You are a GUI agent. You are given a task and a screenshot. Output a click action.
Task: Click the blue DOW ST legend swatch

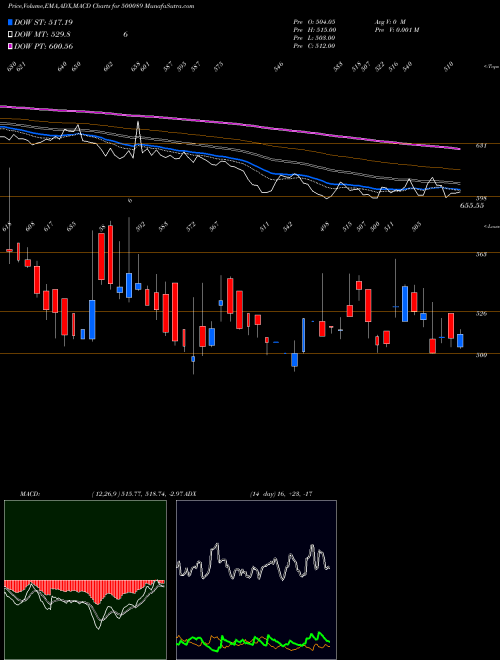pos(10,22)
